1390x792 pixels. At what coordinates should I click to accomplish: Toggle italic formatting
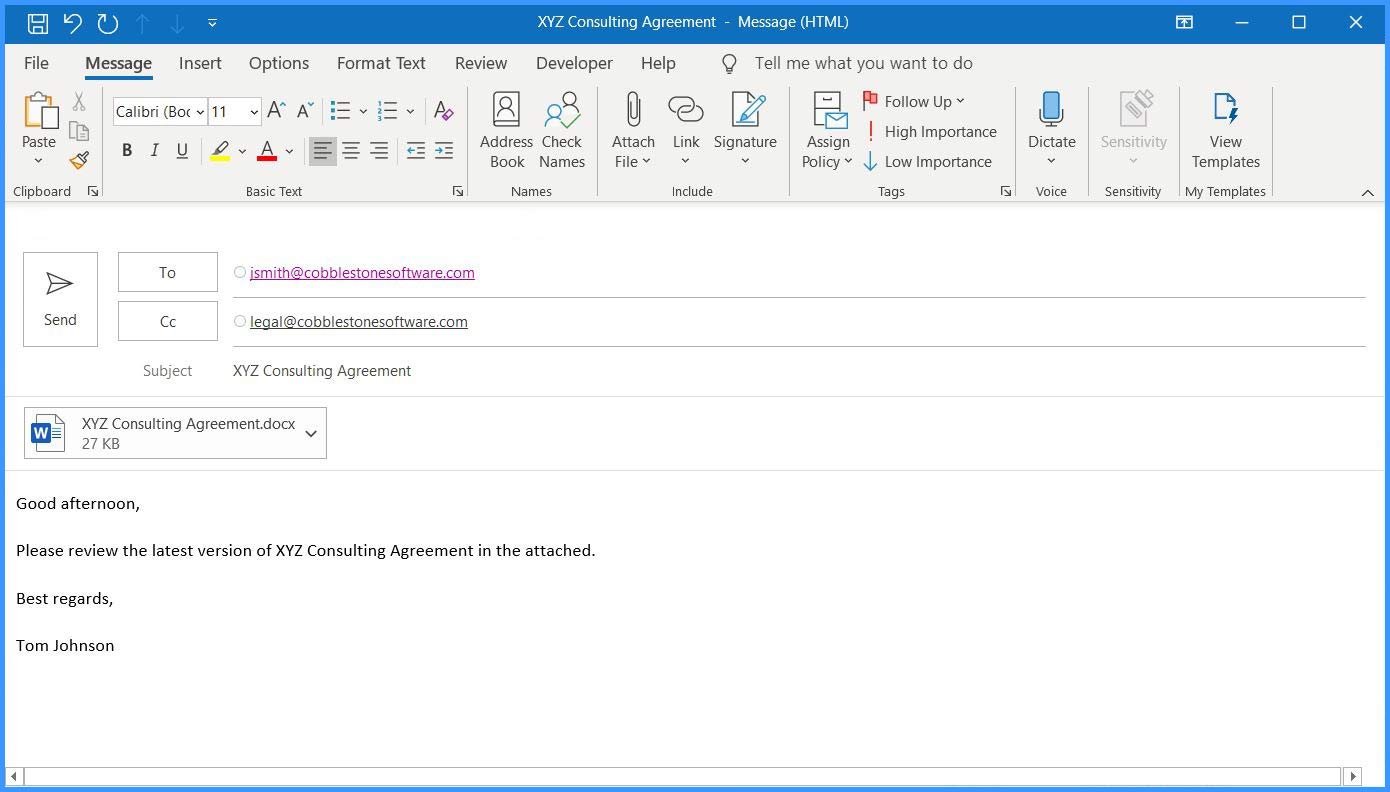pos(154,150)
